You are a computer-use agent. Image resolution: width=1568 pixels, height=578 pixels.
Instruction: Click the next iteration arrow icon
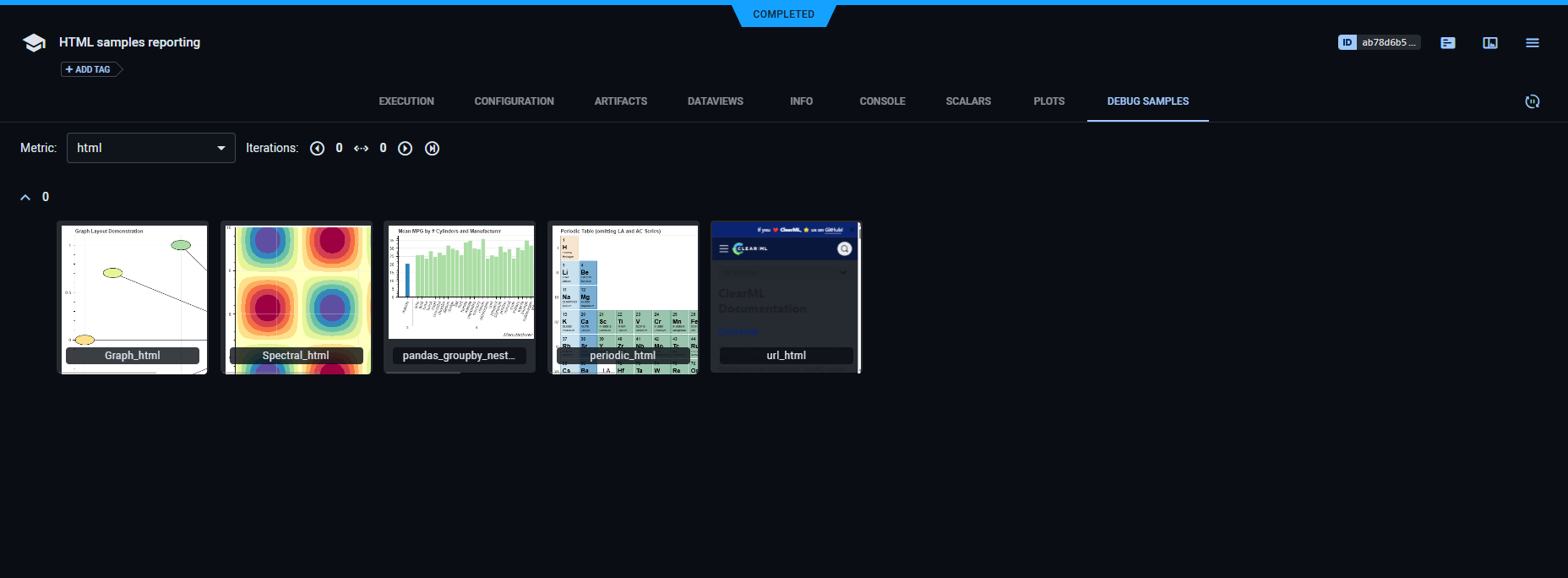tap(406, 149)
